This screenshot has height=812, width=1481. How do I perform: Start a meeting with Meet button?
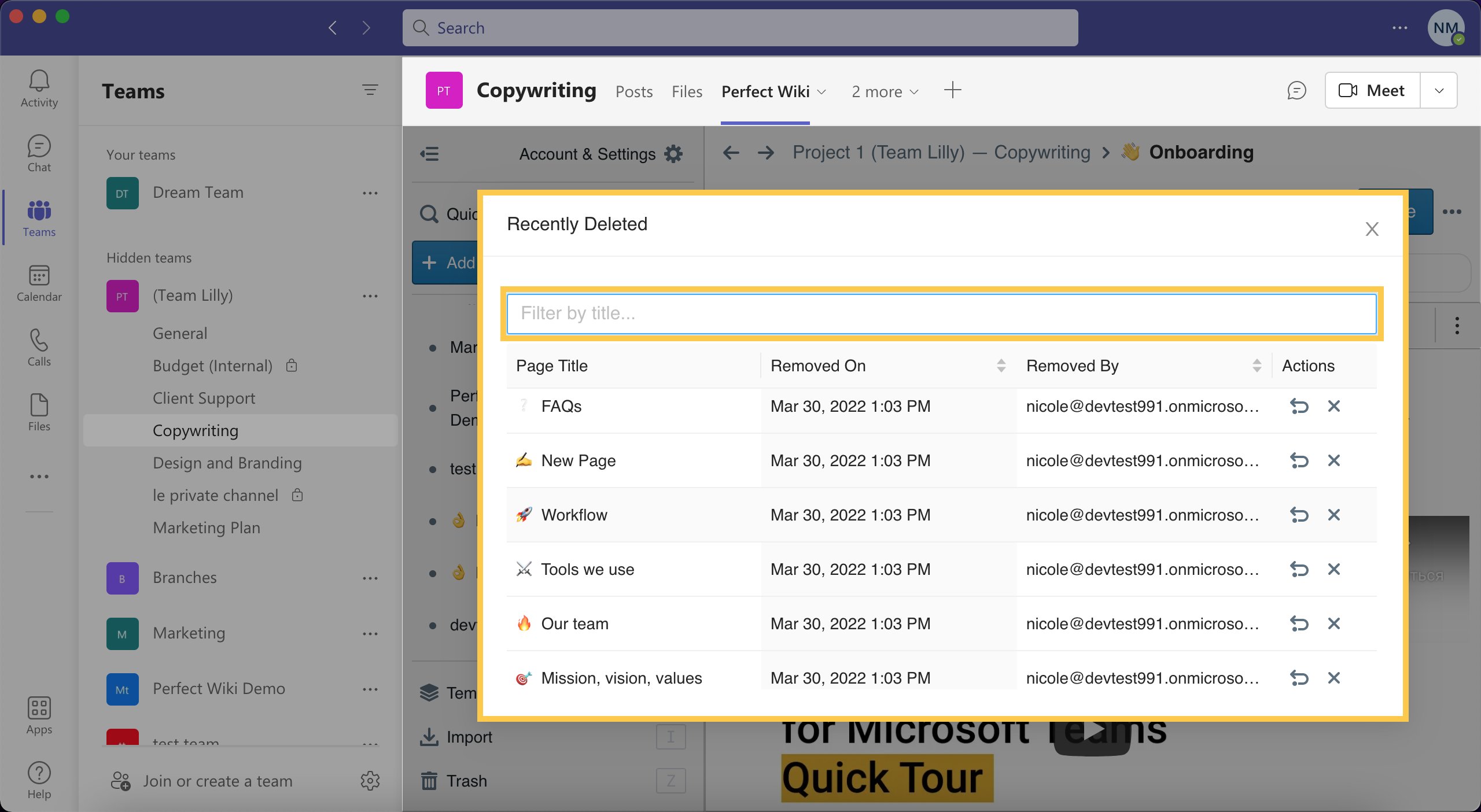[1372, 91]
